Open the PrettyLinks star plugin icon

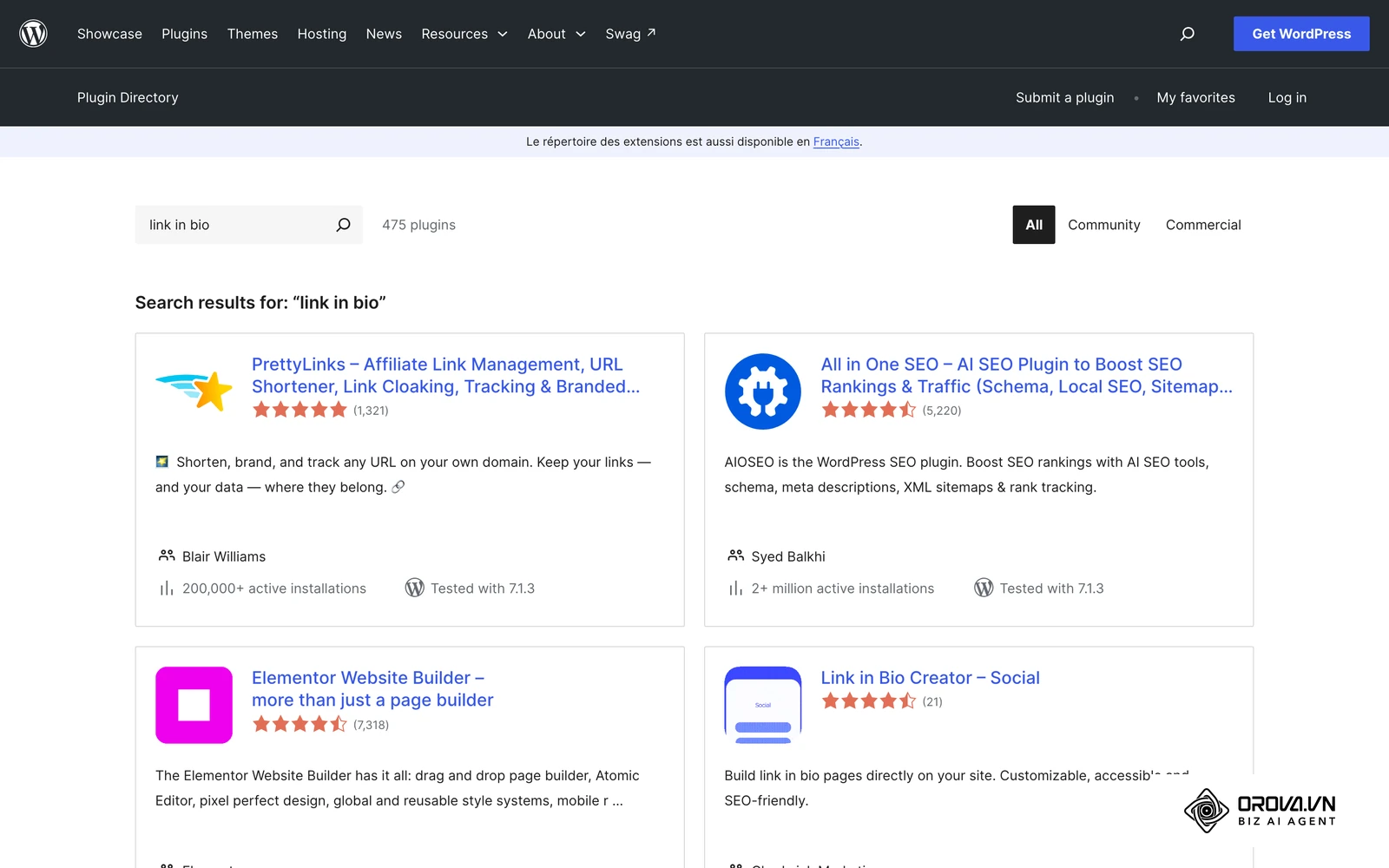coord(194,391)
